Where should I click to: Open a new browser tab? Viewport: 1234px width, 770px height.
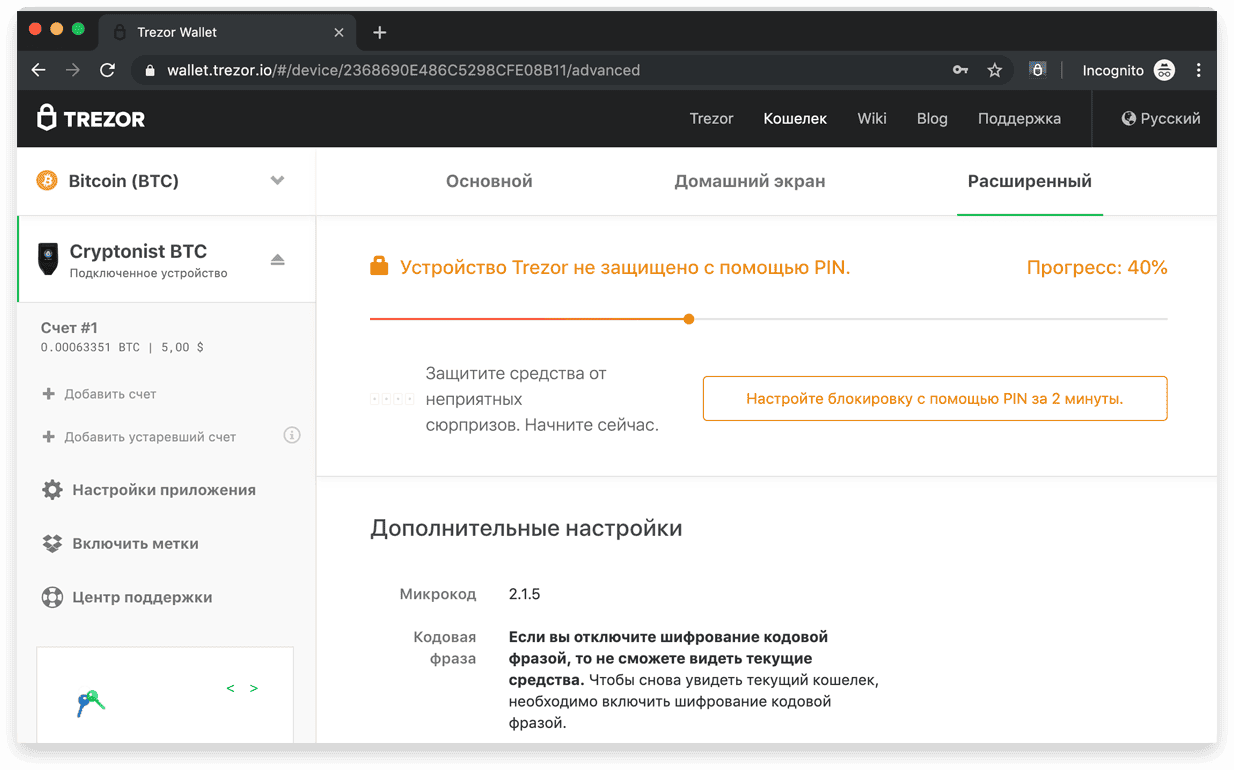click(x=379, y=32)
